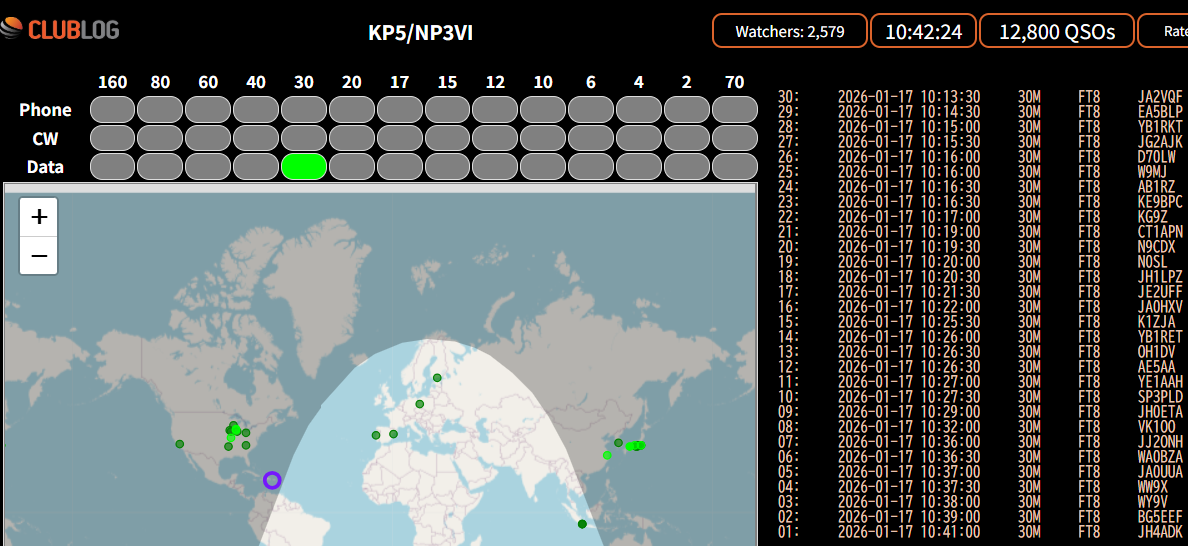The height and width of the screenshot is (546, 1188).
Task: Click the green marker over Portugal
Action: (x=376, y=435)
